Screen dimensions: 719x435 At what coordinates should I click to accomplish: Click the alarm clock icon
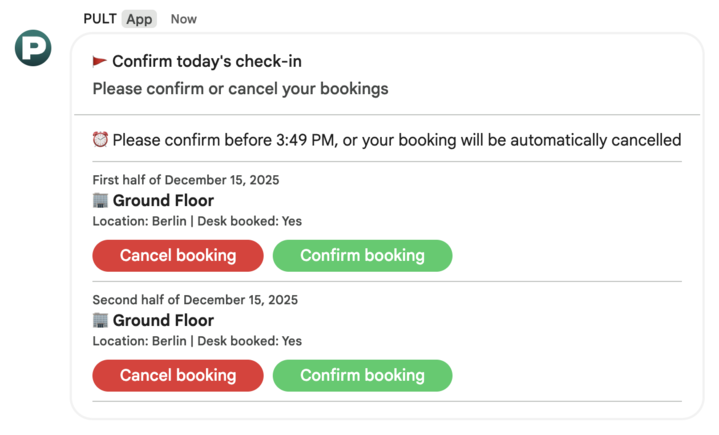(100, 140)
